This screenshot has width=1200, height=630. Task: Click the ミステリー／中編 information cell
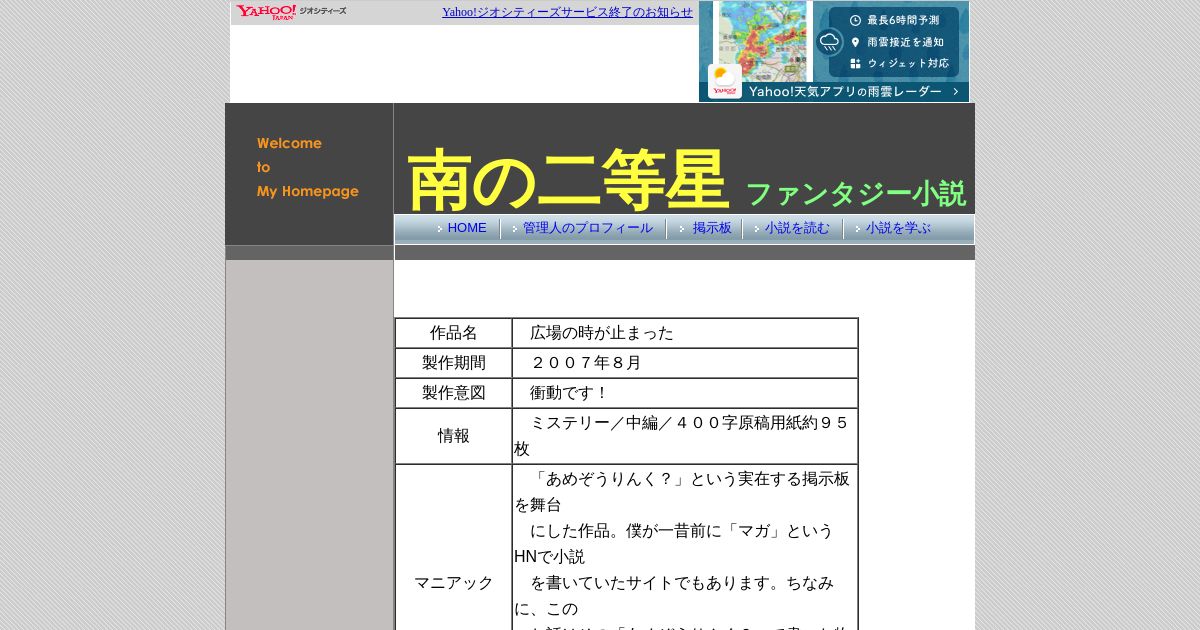(x=685, y=436)
